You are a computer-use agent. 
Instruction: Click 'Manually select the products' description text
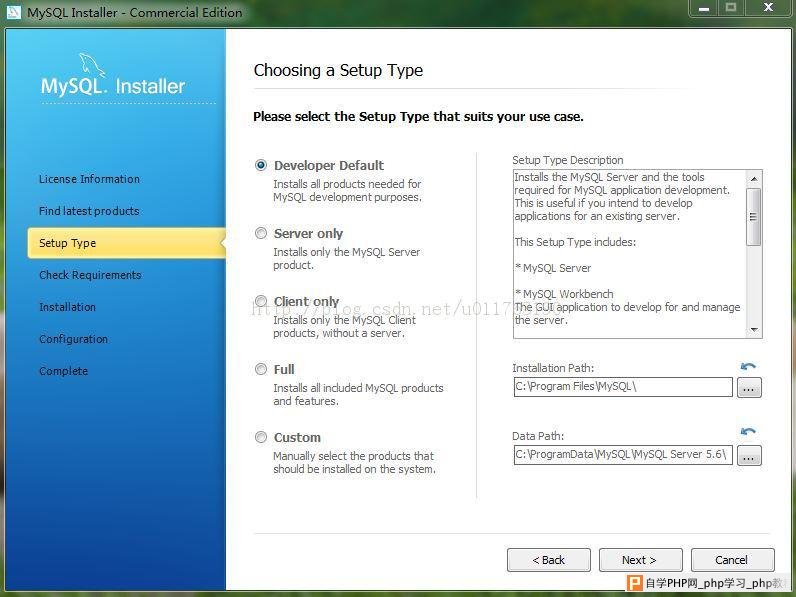click(x=354, y=462)
